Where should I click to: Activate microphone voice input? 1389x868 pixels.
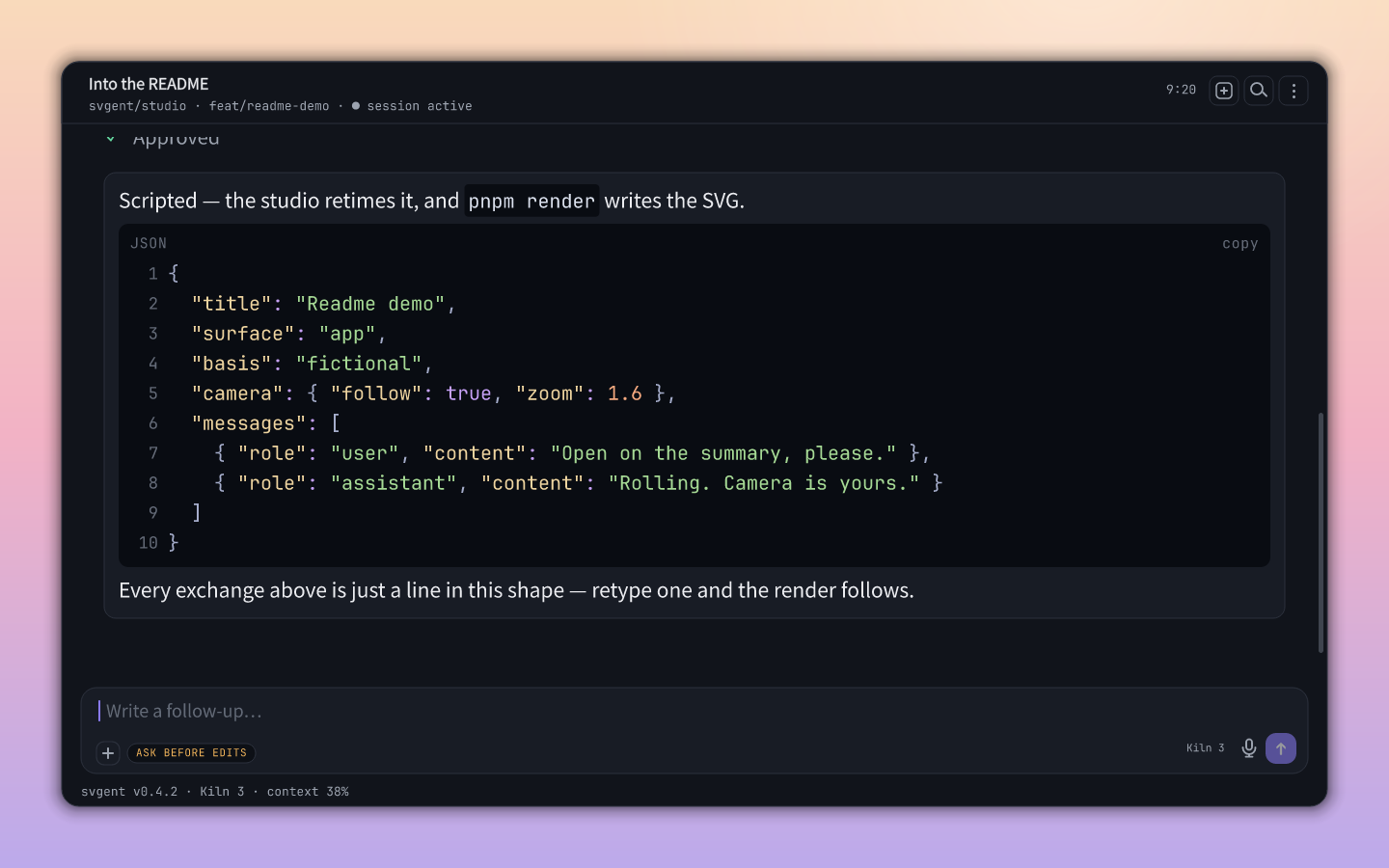tap(1249, 748)
